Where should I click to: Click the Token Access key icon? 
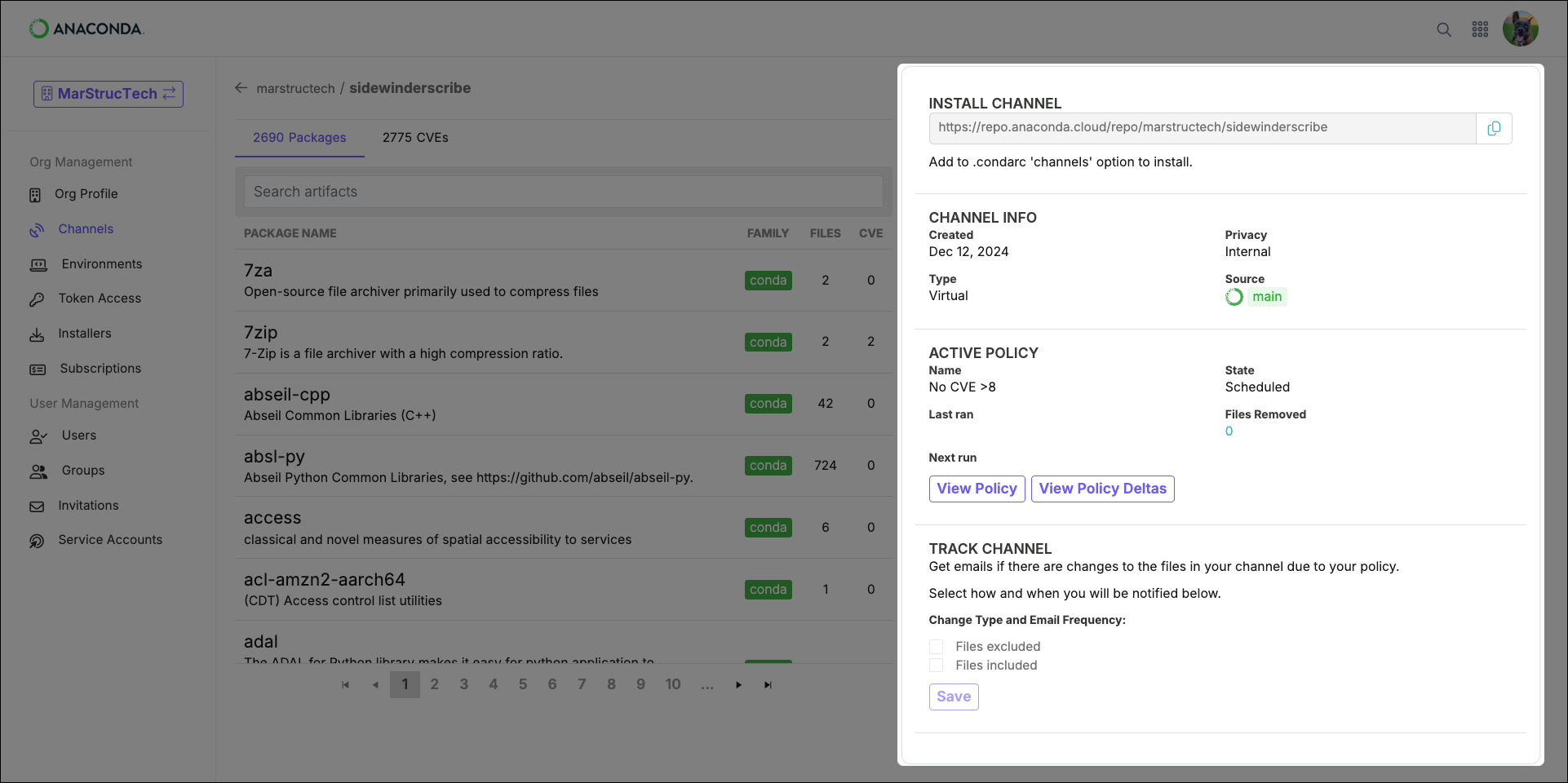click(37, 299)
